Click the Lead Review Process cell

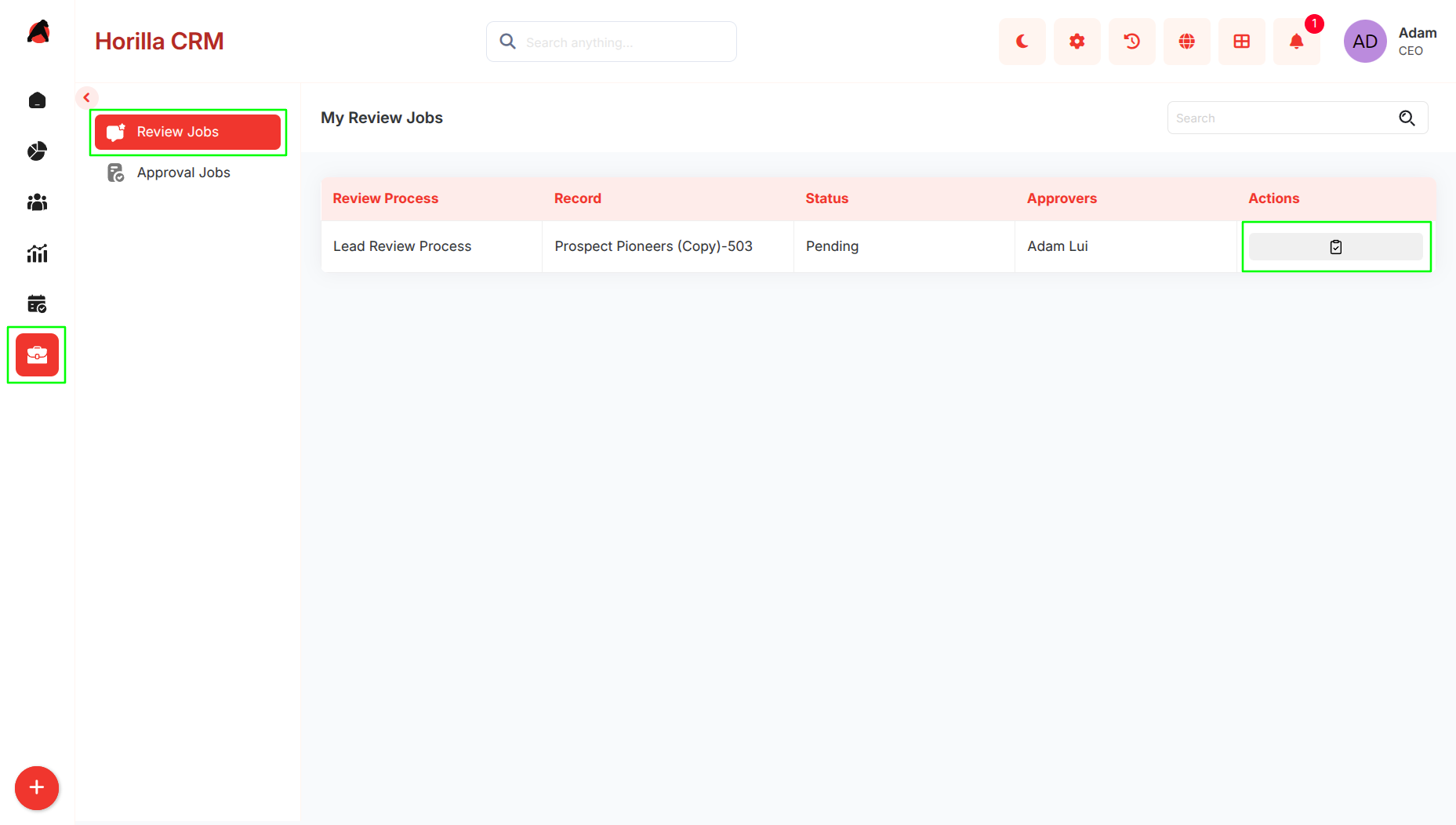point(431,246)
